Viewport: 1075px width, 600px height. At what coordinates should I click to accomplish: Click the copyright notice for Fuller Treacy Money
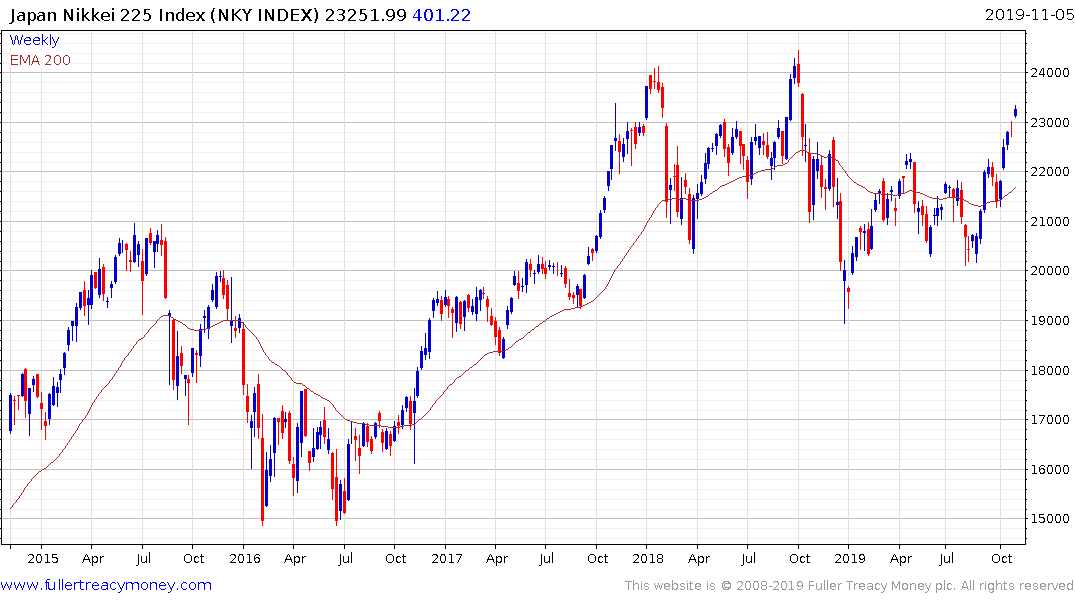click(849, 586)
